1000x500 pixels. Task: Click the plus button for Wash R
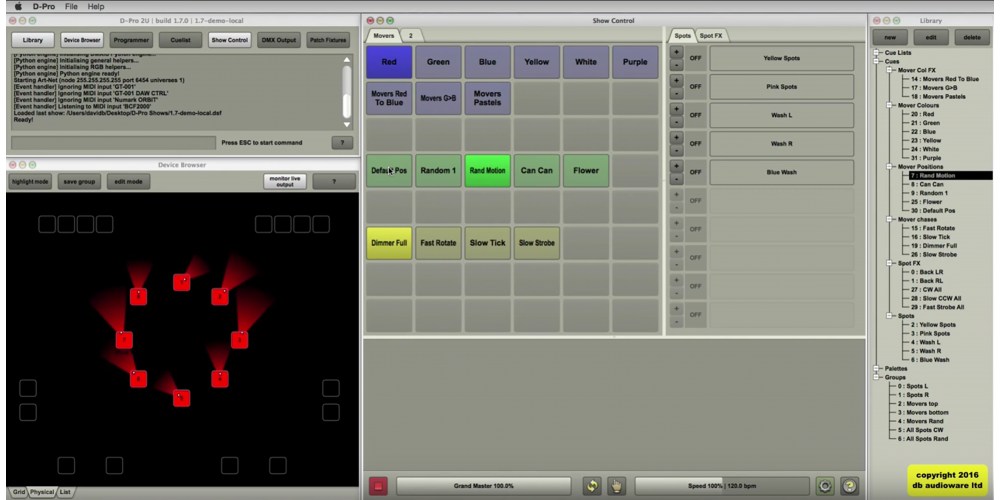coord(676,138)
